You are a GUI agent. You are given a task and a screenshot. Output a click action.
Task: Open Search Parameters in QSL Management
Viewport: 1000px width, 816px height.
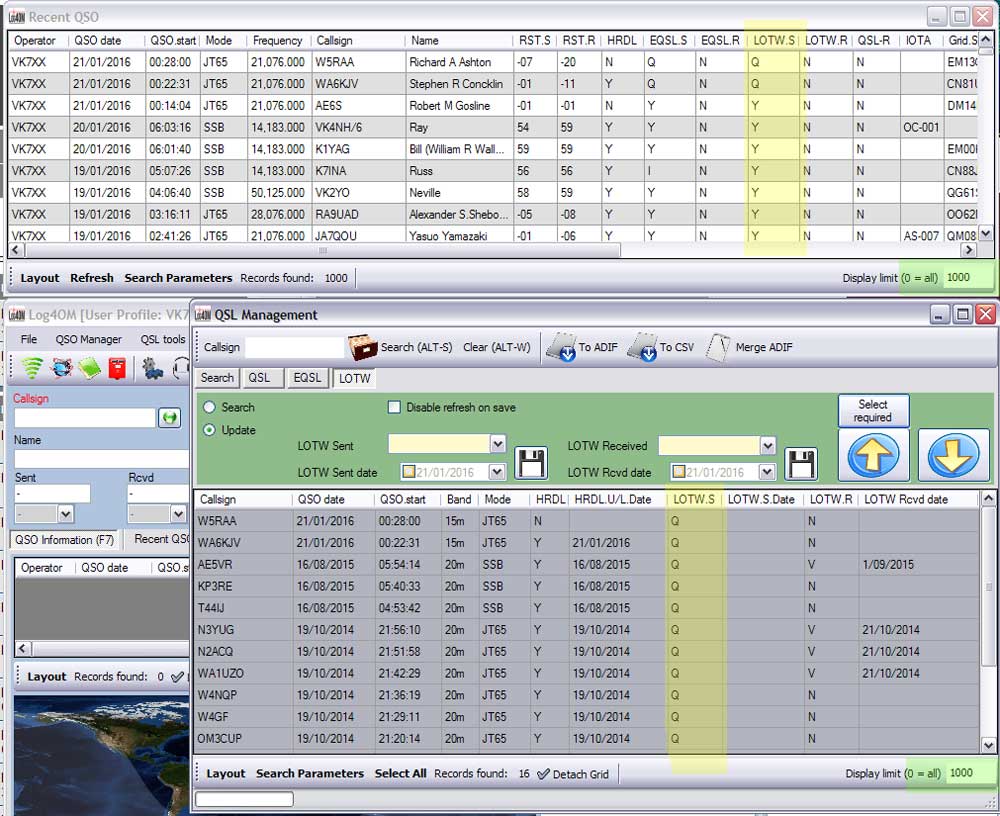(x=310, y=773)
